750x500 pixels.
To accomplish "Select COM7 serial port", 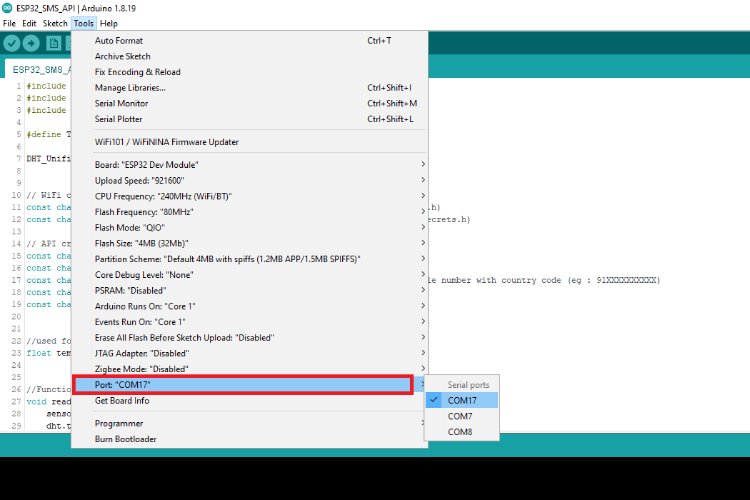I will 462,416.
